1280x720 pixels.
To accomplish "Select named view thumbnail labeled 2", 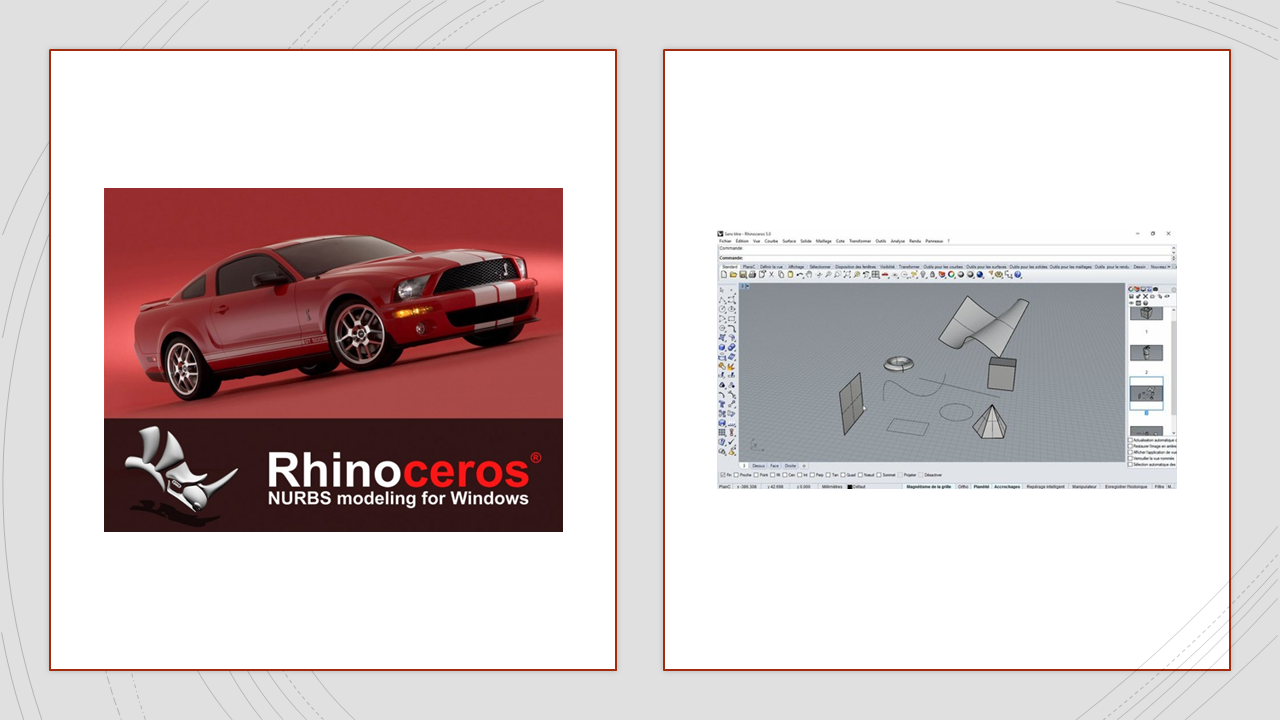I will point(1146,352).
